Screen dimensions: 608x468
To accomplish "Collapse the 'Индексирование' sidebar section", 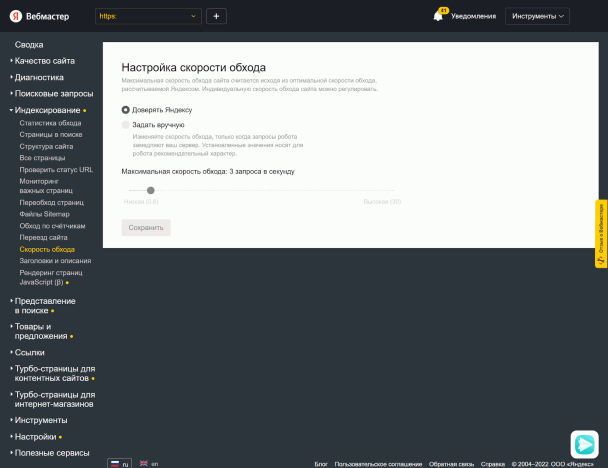I will (x=47, y=110).
